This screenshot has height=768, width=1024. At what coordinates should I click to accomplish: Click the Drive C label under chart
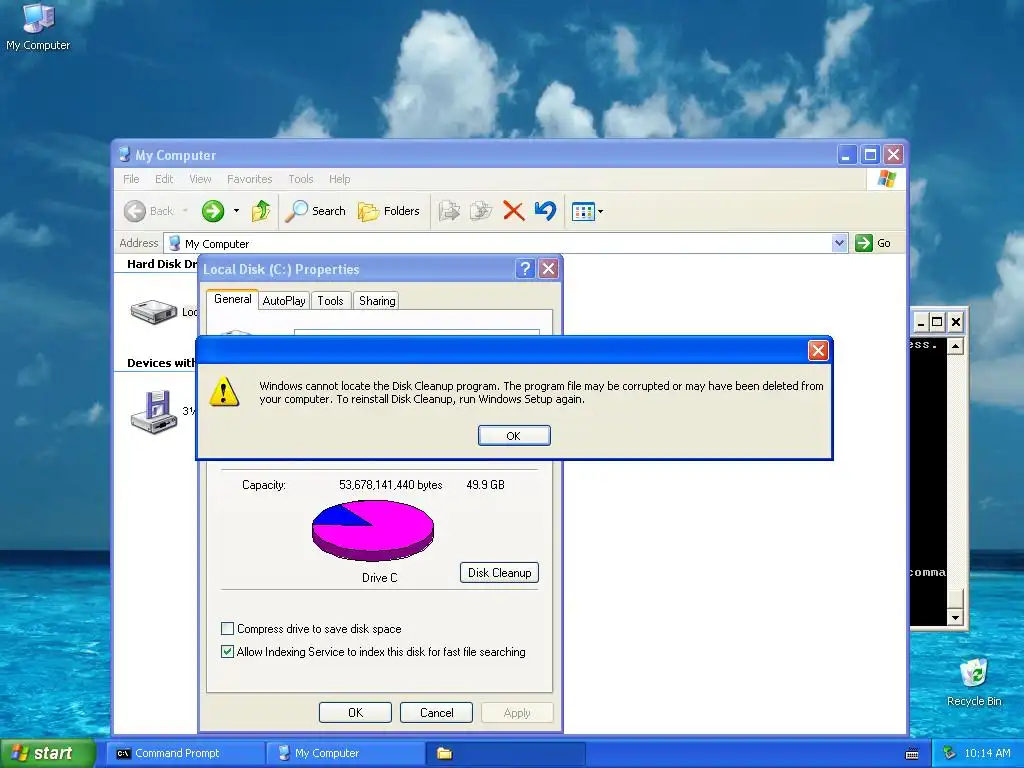coord(379,577)
